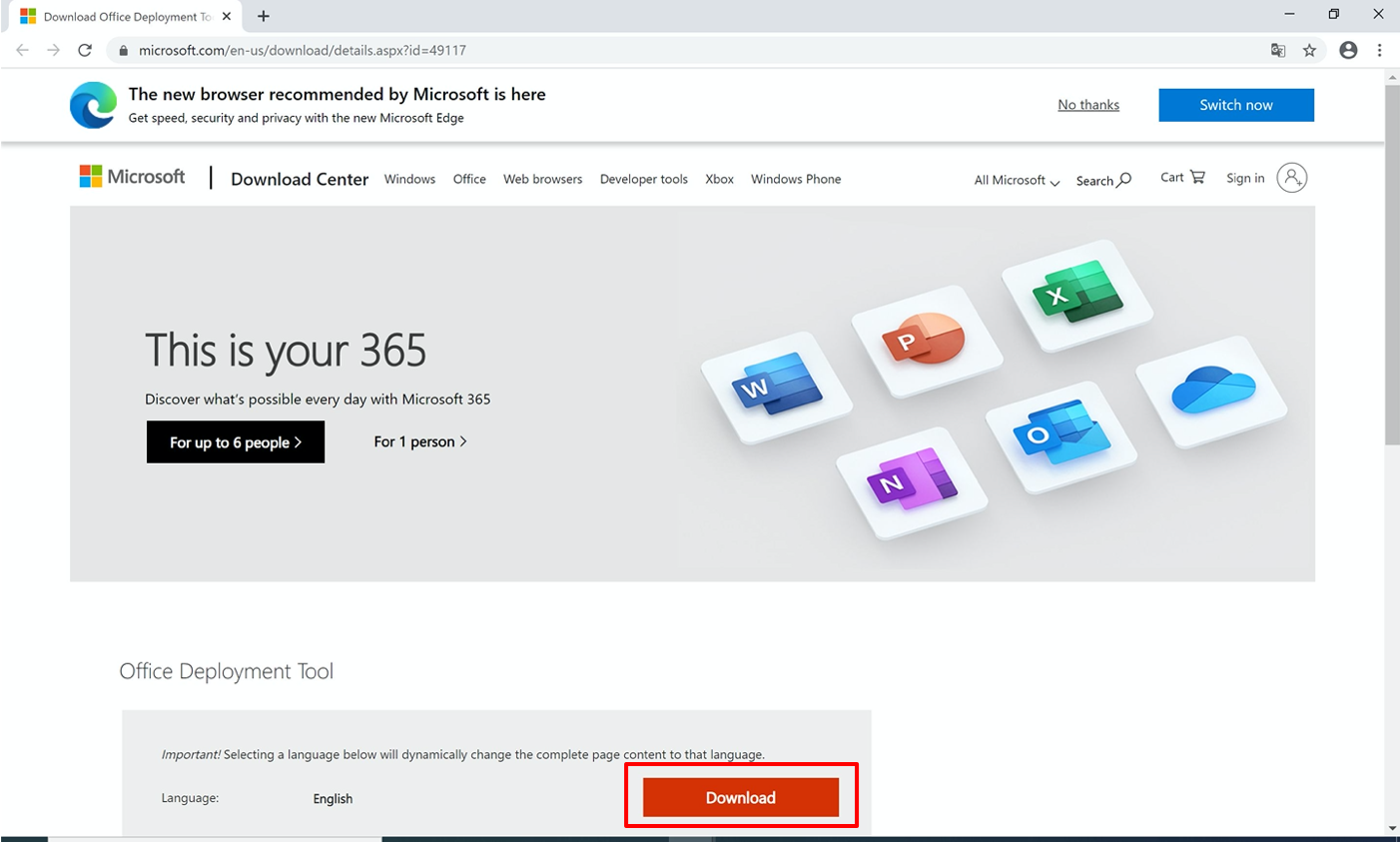Close the Download Office Deployment Tool tab
This screenshot has height=842, width=1400.
pos(227,16)
